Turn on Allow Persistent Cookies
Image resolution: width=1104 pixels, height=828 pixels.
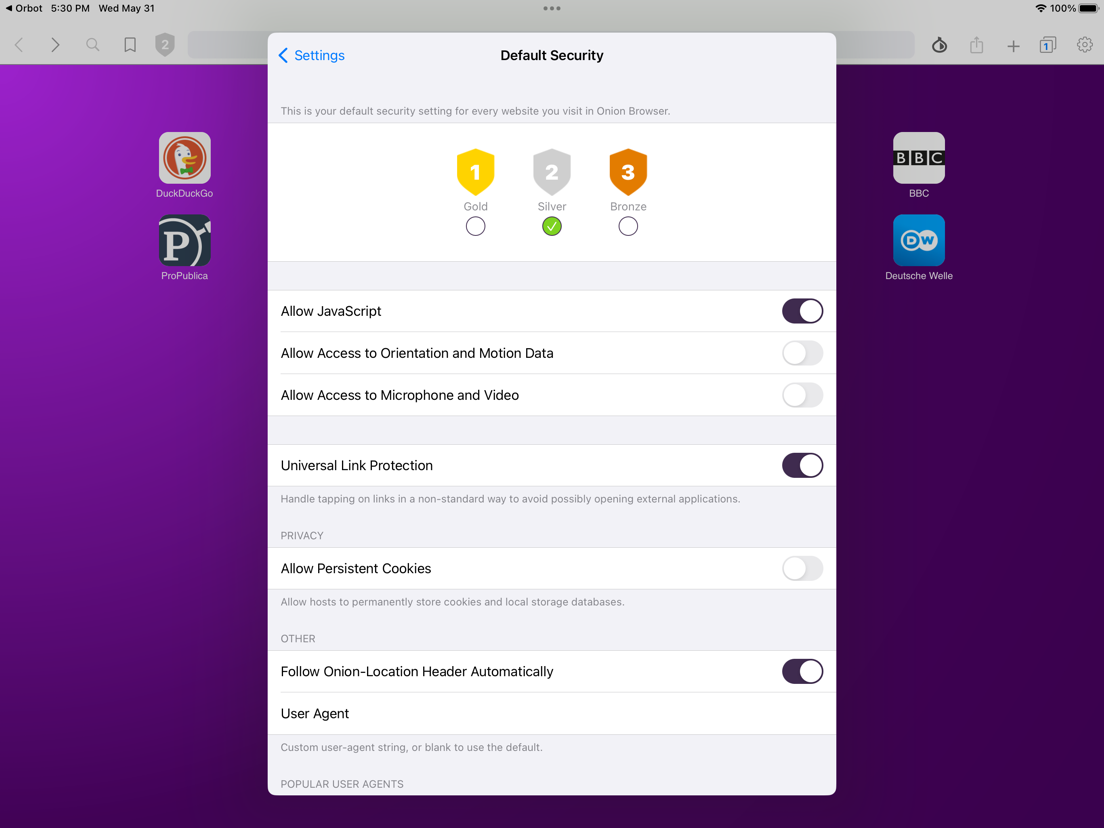pyautogui.click(x=802, y=568)
